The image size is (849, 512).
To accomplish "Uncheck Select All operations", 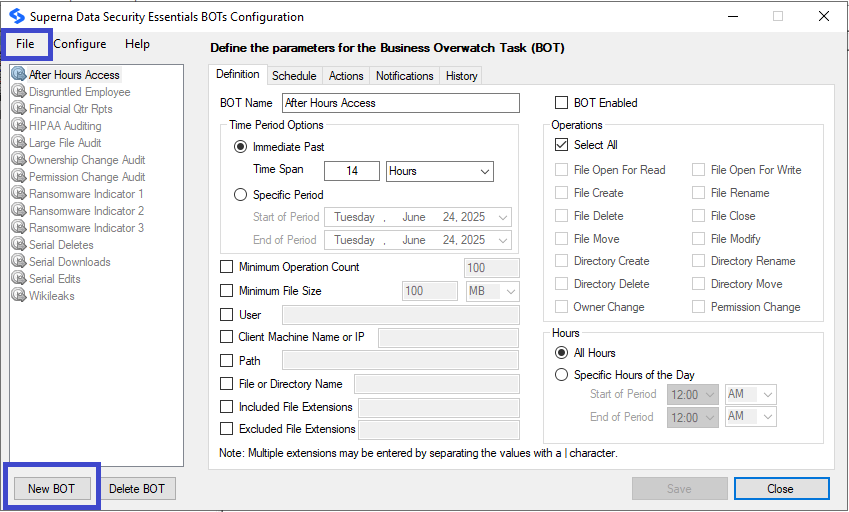I will coord(561,145).
